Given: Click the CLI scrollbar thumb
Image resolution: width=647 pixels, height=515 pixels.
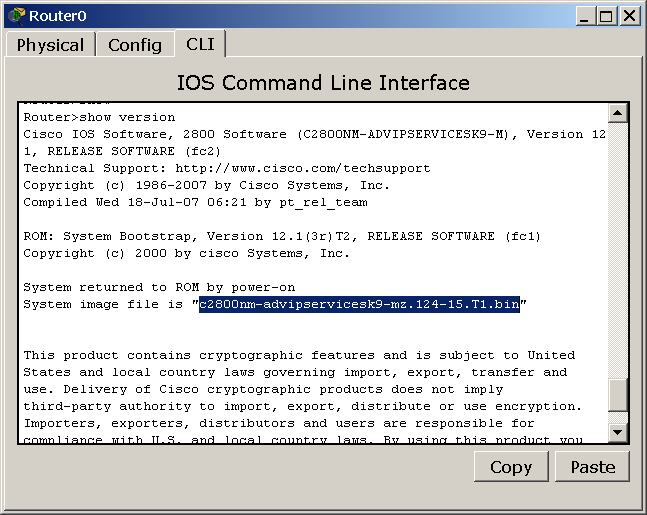Looking at the screenshot, I should 618,395.
